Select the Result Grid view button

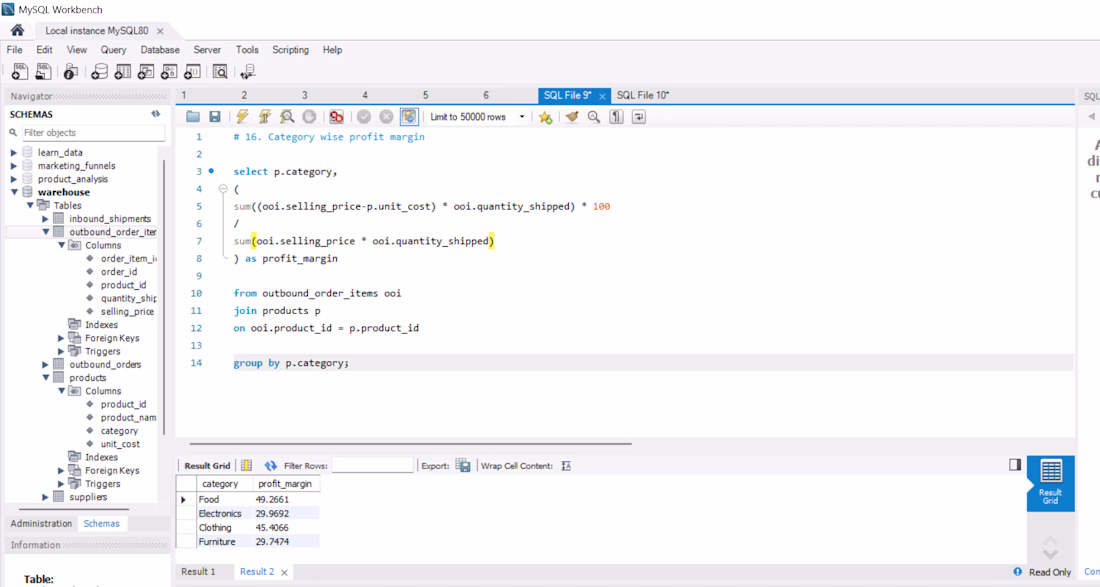pos(1050,483)
